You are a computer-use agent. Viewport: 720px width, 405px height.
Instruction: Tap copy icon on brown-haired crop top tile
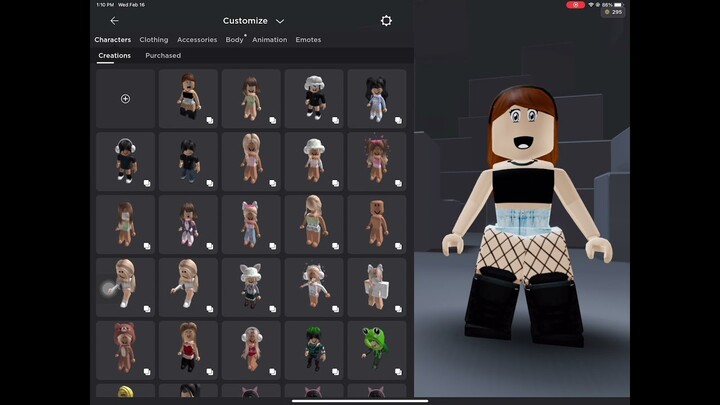coord(210,120)
